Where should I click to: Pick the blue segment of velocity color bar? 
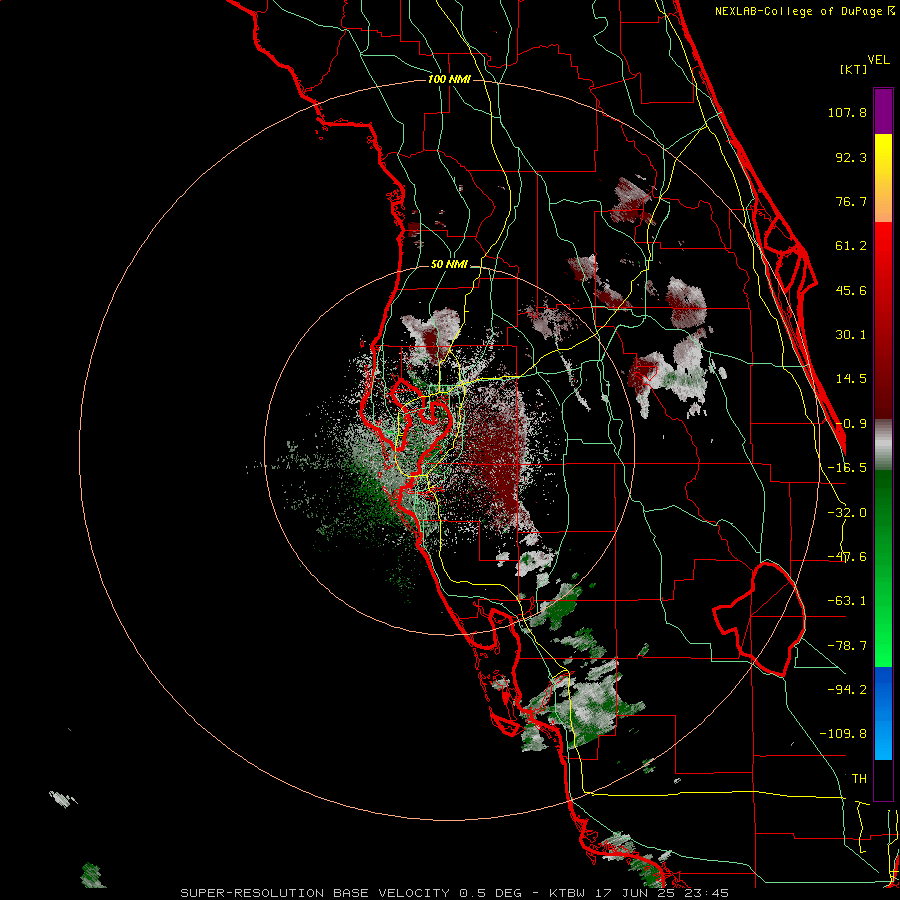[x=883, y=713]
